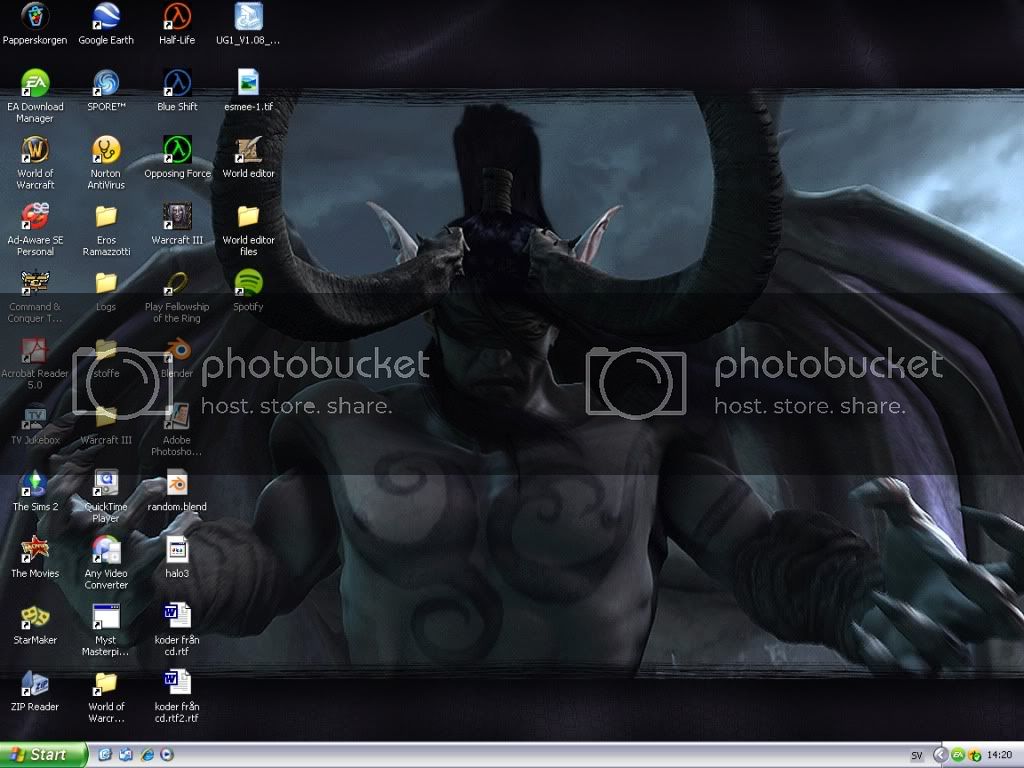Select the SPORE desktop shortcut
Screen dimensions: 1024x768
[106, 91]
